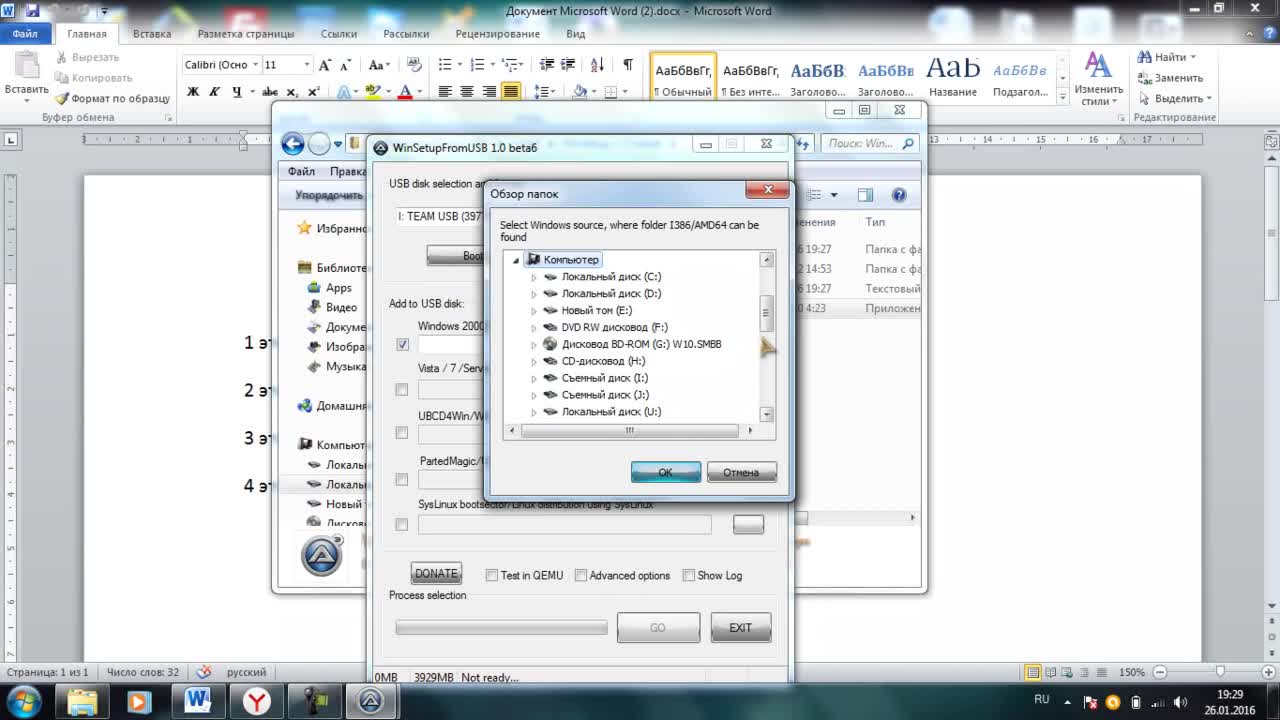Open the Вид ribbon tab

pyautogui.click(x=576, y=34)
